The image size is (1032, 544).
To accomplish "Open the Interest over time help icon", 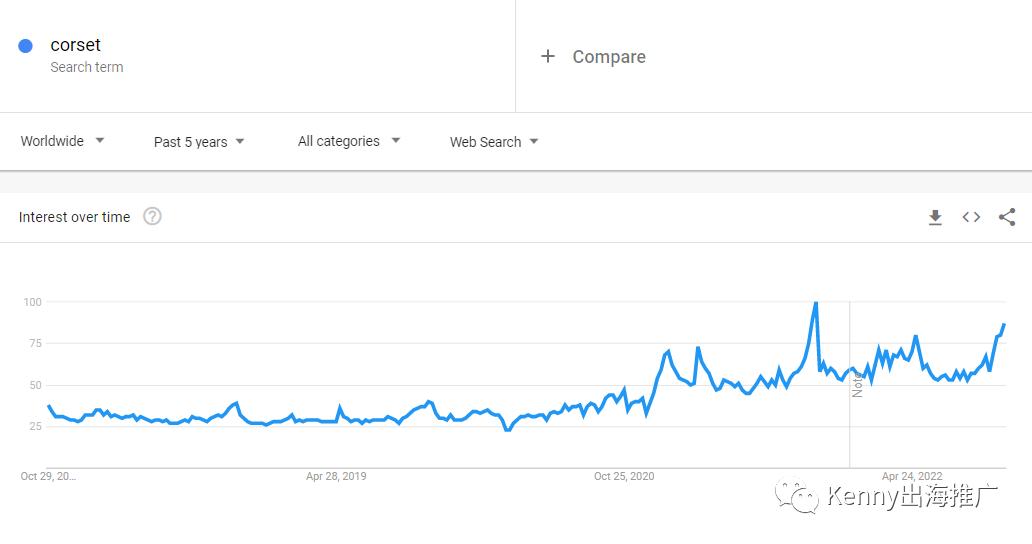I will point(153,216).
